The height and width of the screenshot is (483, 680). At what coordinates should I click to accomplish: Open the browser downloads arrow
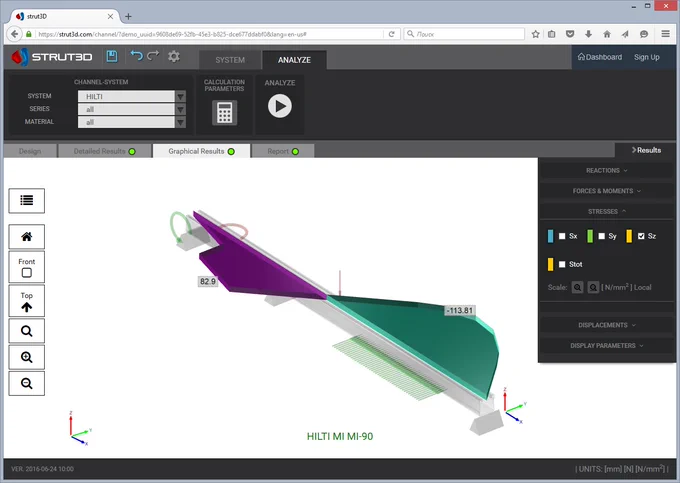[x=588, y=34]
